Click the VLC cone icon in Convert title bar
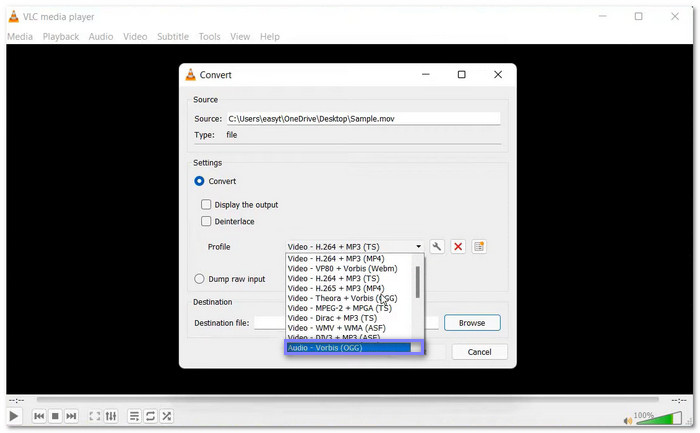Screen dimensions: 700x433 (x=191, y=75)
